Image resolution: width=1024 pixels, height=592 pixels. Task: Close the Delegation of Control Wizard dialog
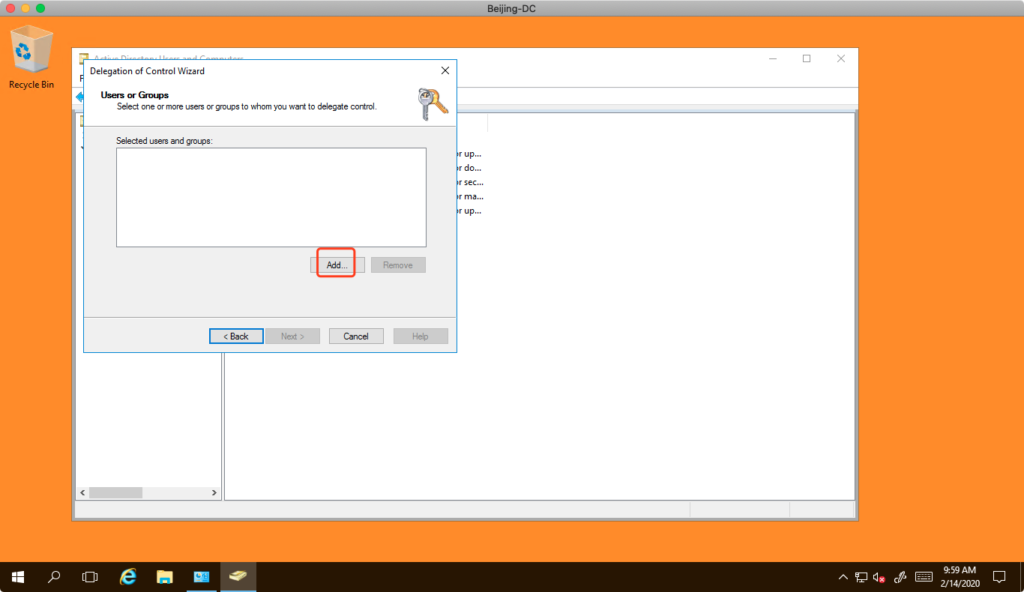point(445,71)
